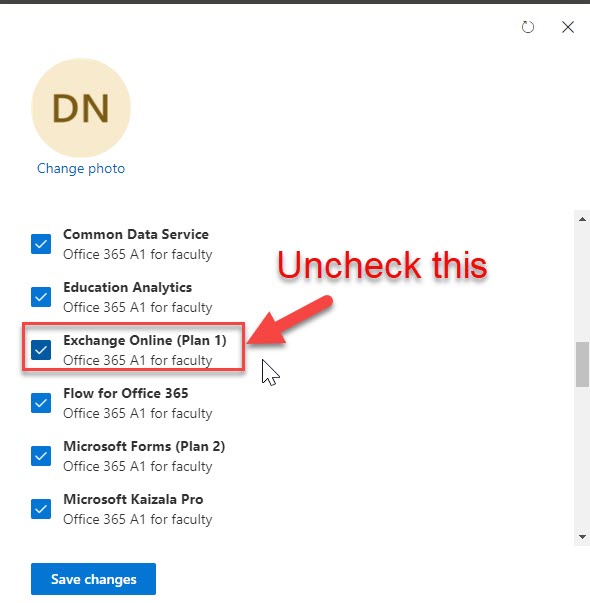Toggle the Microsoft Kaizala Pro checkbox
The height and width of the screenshot is (603, 590).
click(41, 509)
